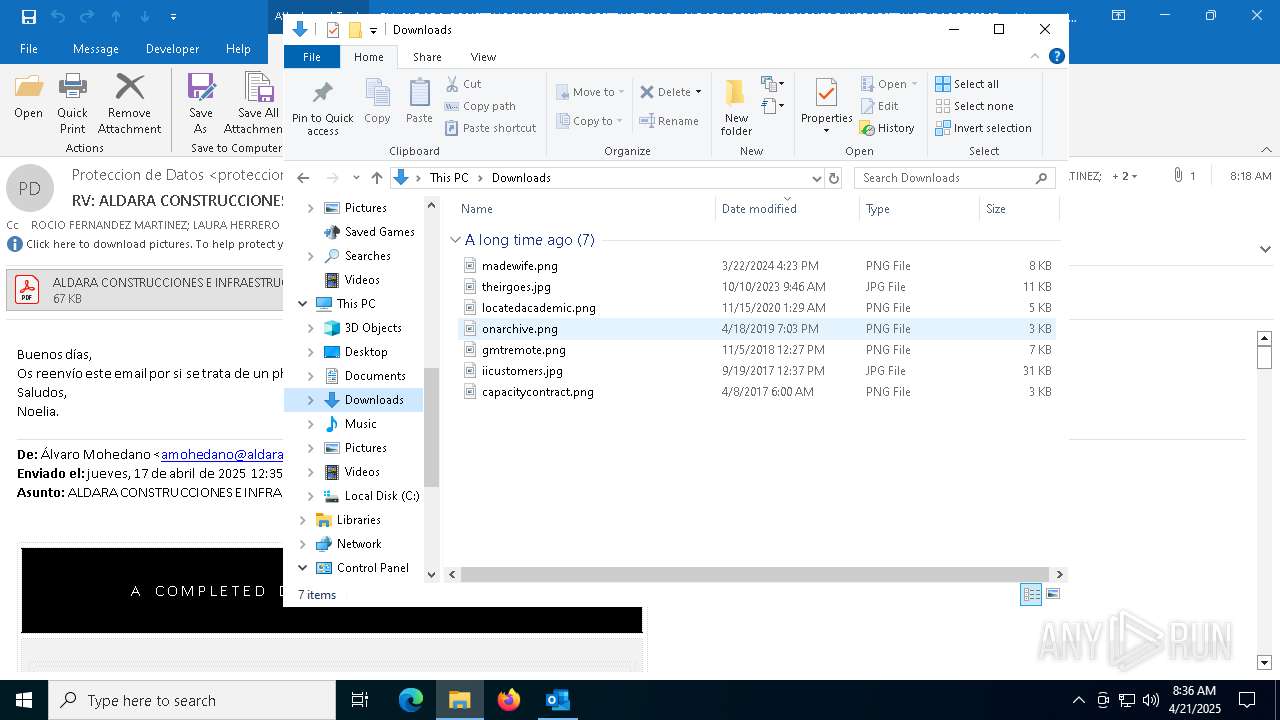Image resolution: width=1280 pixels, height=720 pixels.
Task: Click email link amohedano@aldara
Action: coord(222,455)
